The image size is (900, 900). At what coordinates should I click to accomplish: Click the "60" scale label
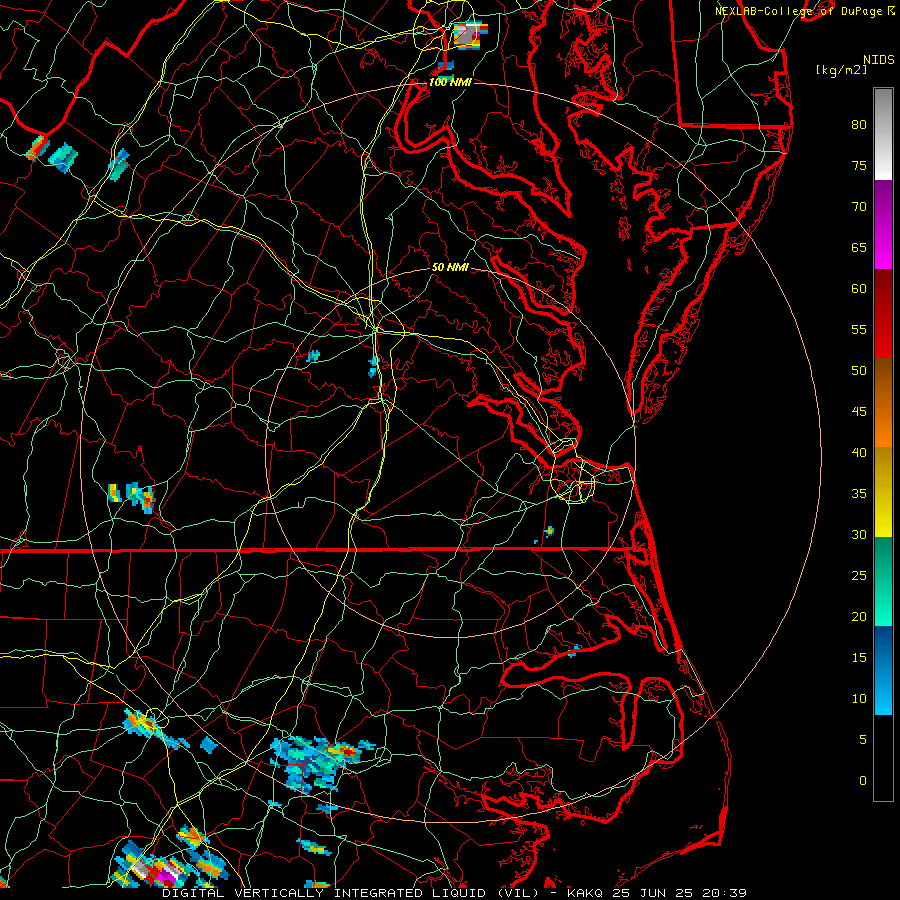(859, 289)
